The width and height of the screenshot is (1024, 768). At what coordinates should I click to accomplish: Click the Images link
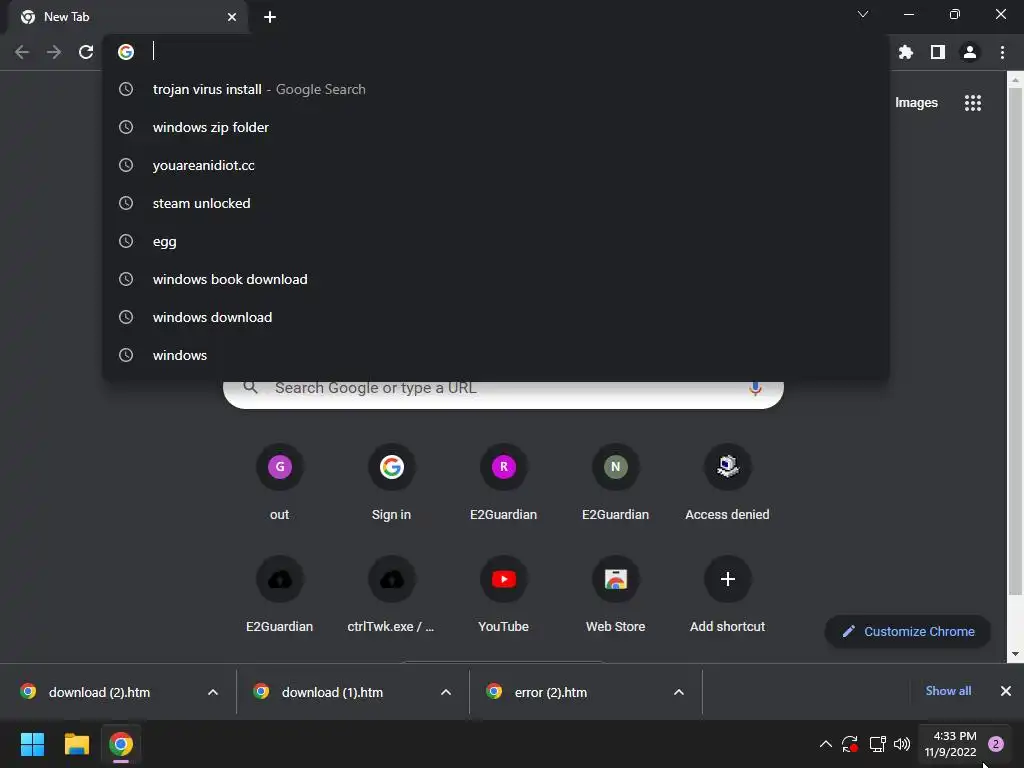tap(916, 103)
